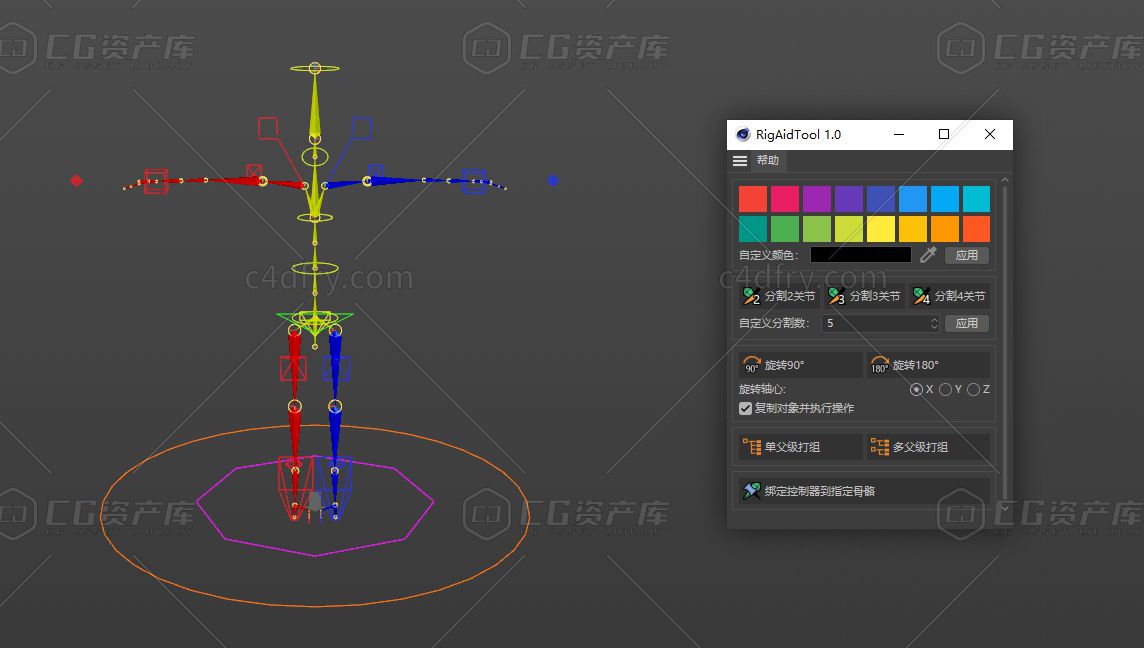Image resolution: width=1144 pixels, height=648 pixels.
Task: Decrease the custom split count by one
Action: [935, 327]
